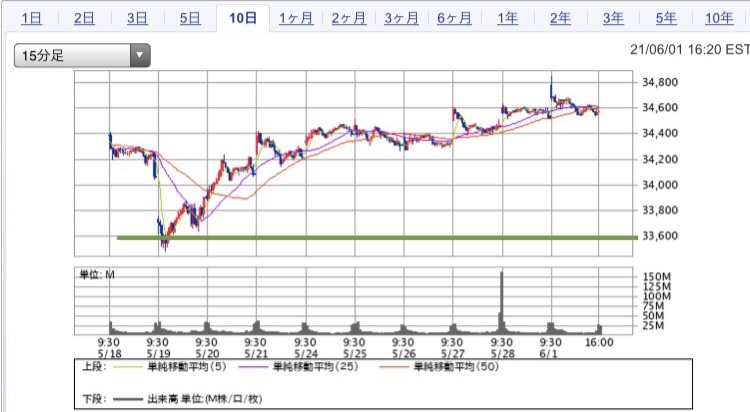Switch to the 6ヶ月 time range tab

click(454, 18)
